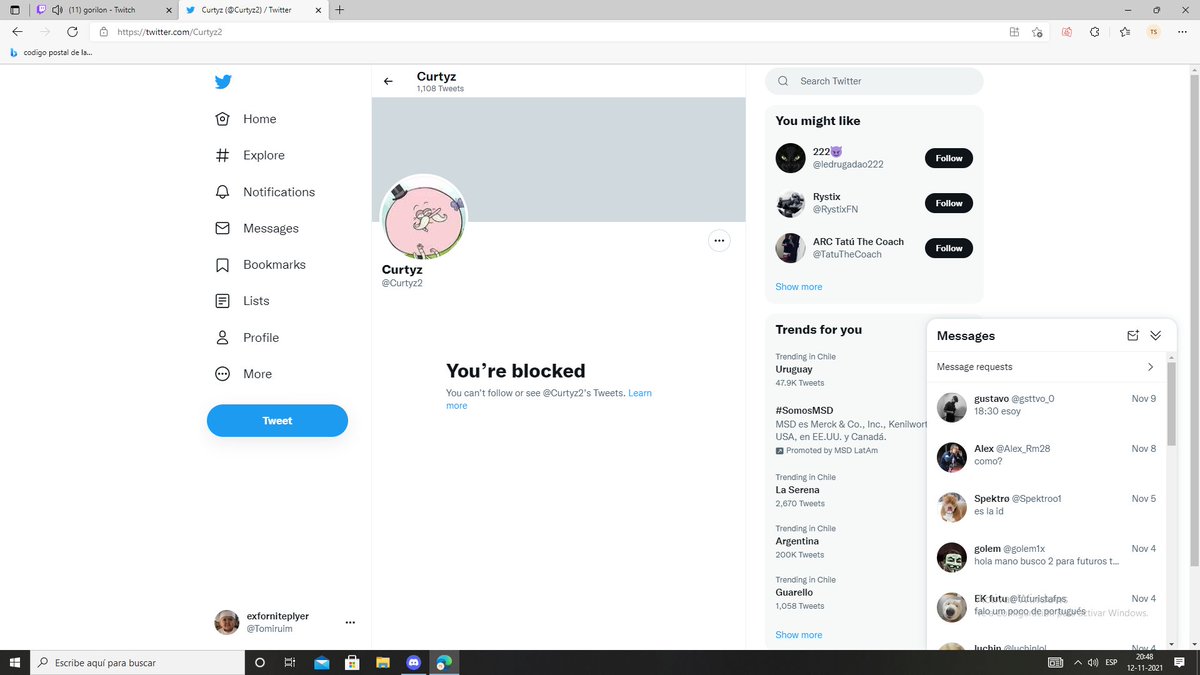The width and height of the screenshot is (1200, 675).
Task: Mute the Twitch tab speaker icon
Action: pyautogui.click(x=57, y=10)
